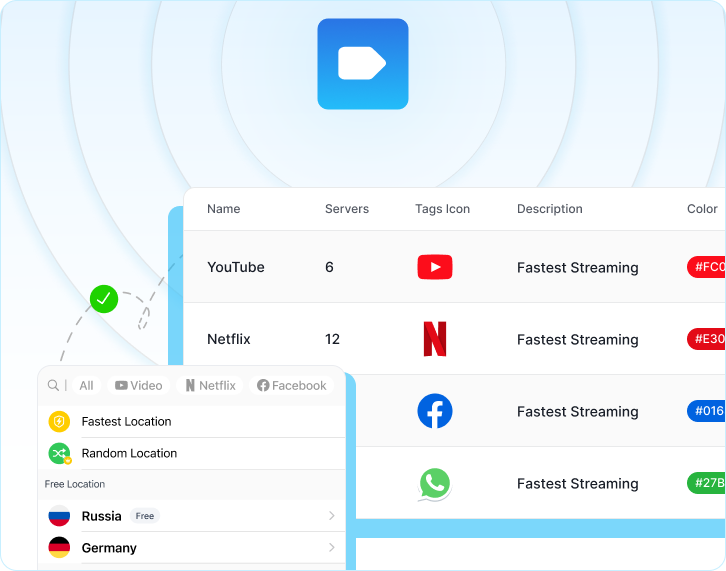Open the YouTube row name
726x571 pixels.
[236, 267]
